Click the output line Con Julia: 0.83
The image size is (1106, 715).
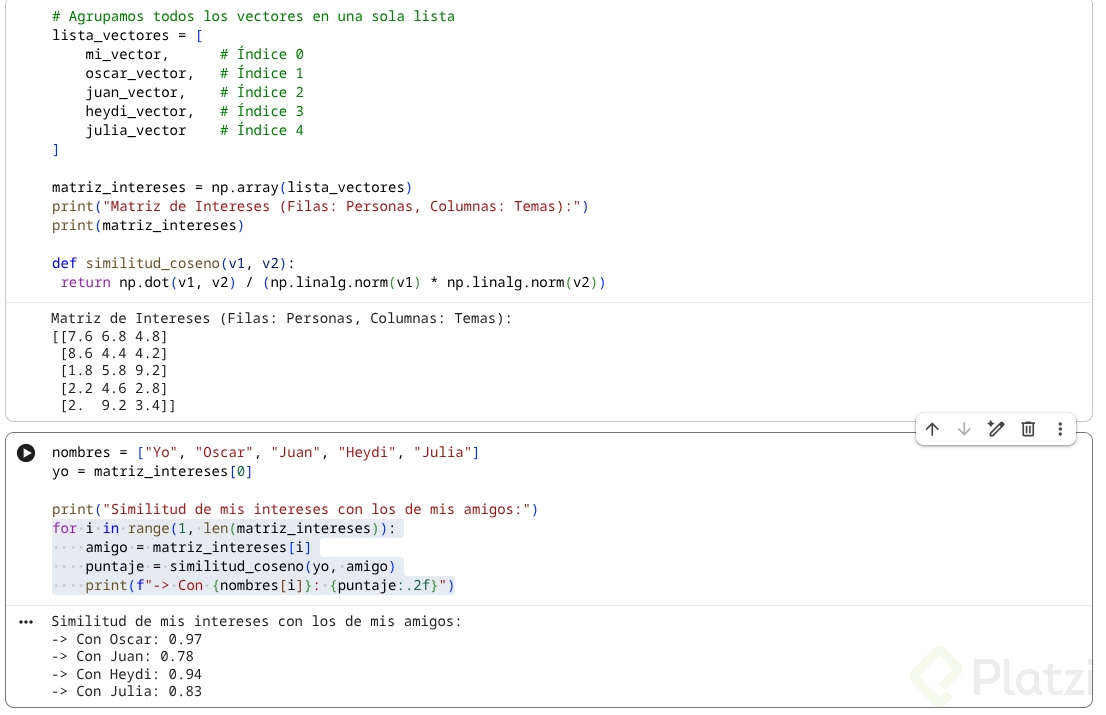point(126,691)
